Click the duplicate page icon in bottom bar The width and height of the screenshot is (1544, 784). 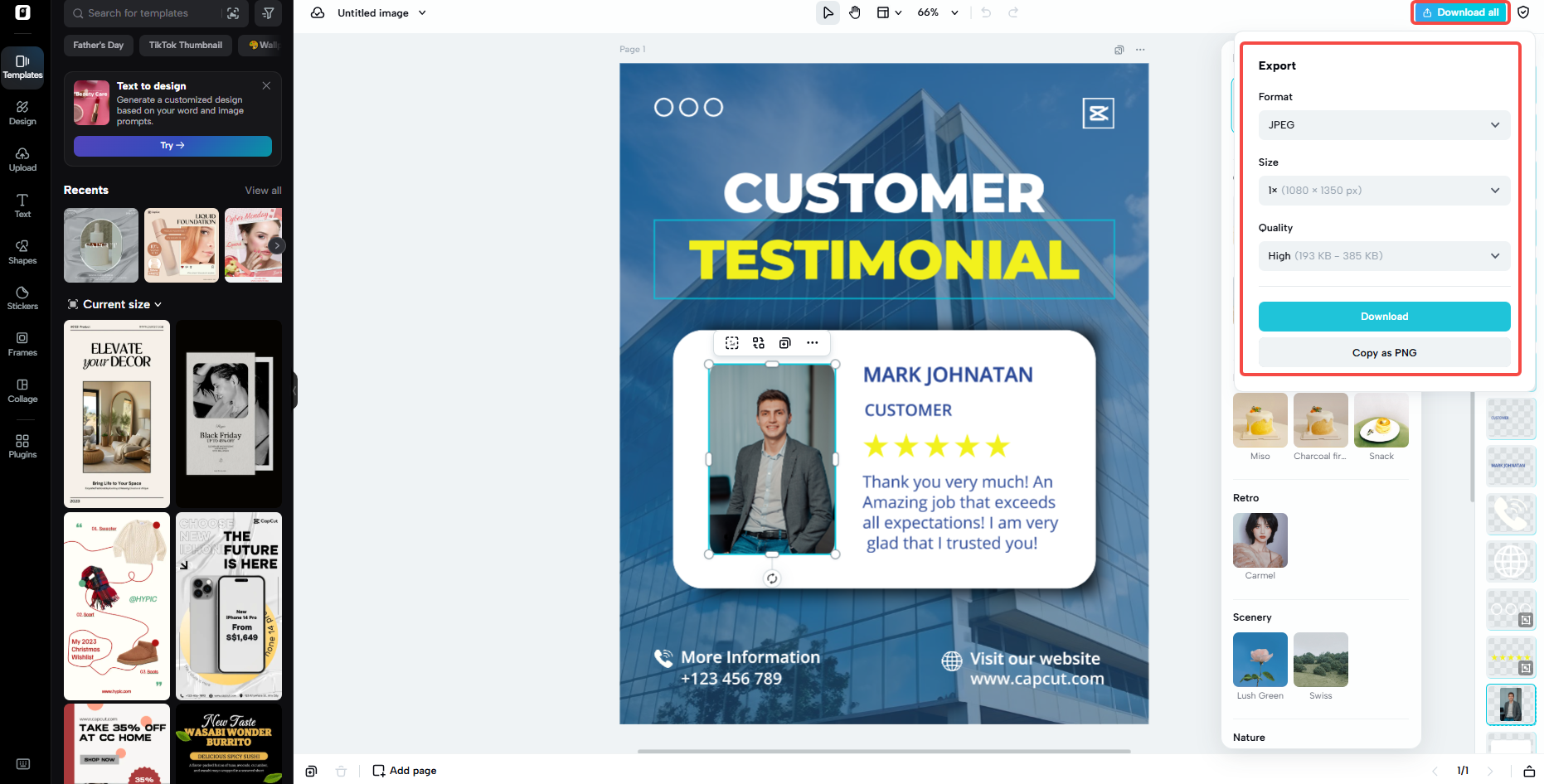coord(311,771)
